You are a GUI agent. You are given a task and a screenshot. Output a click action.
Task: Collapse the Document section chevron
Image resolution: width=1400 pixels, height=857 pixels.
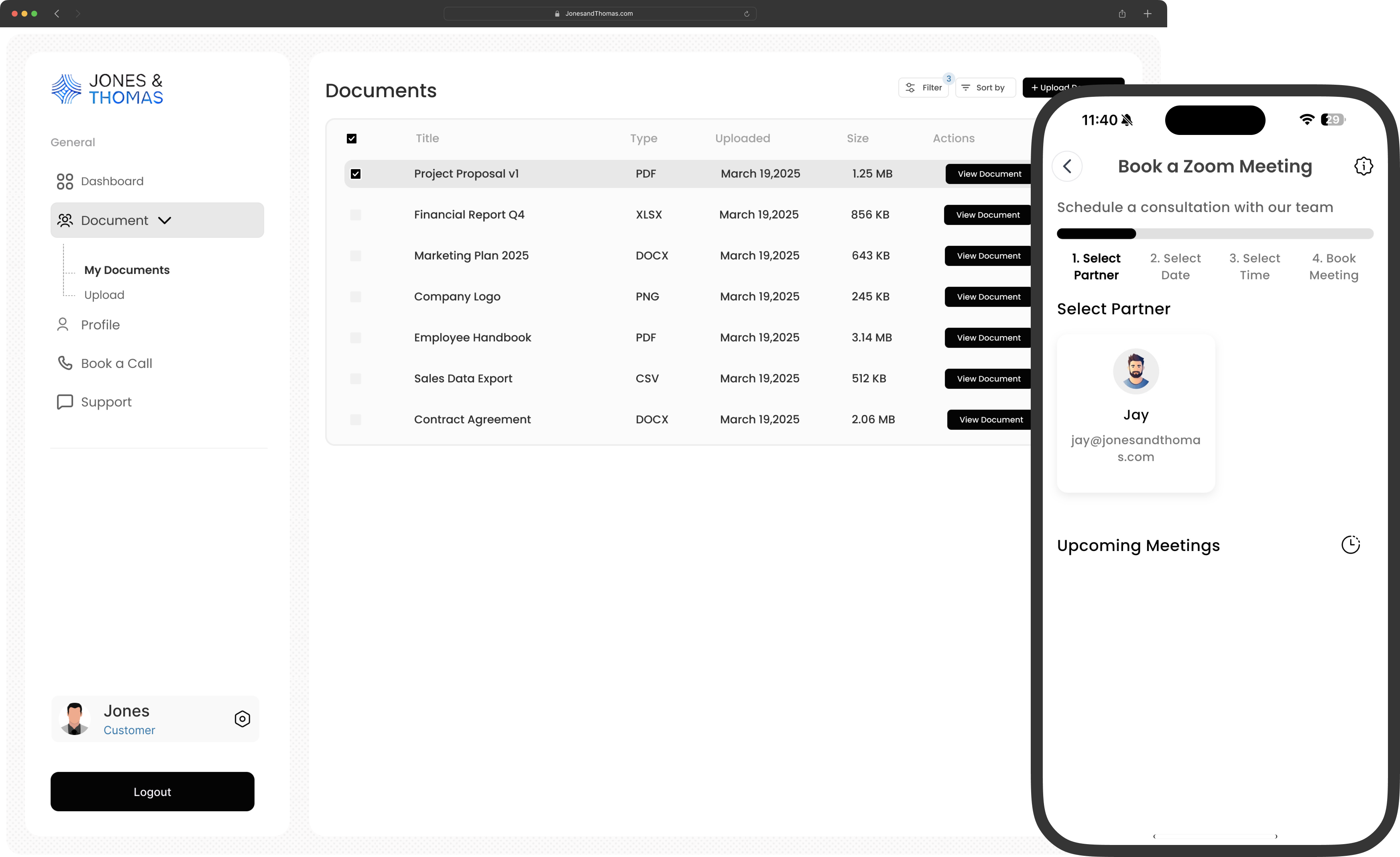(x=165, y=220)
